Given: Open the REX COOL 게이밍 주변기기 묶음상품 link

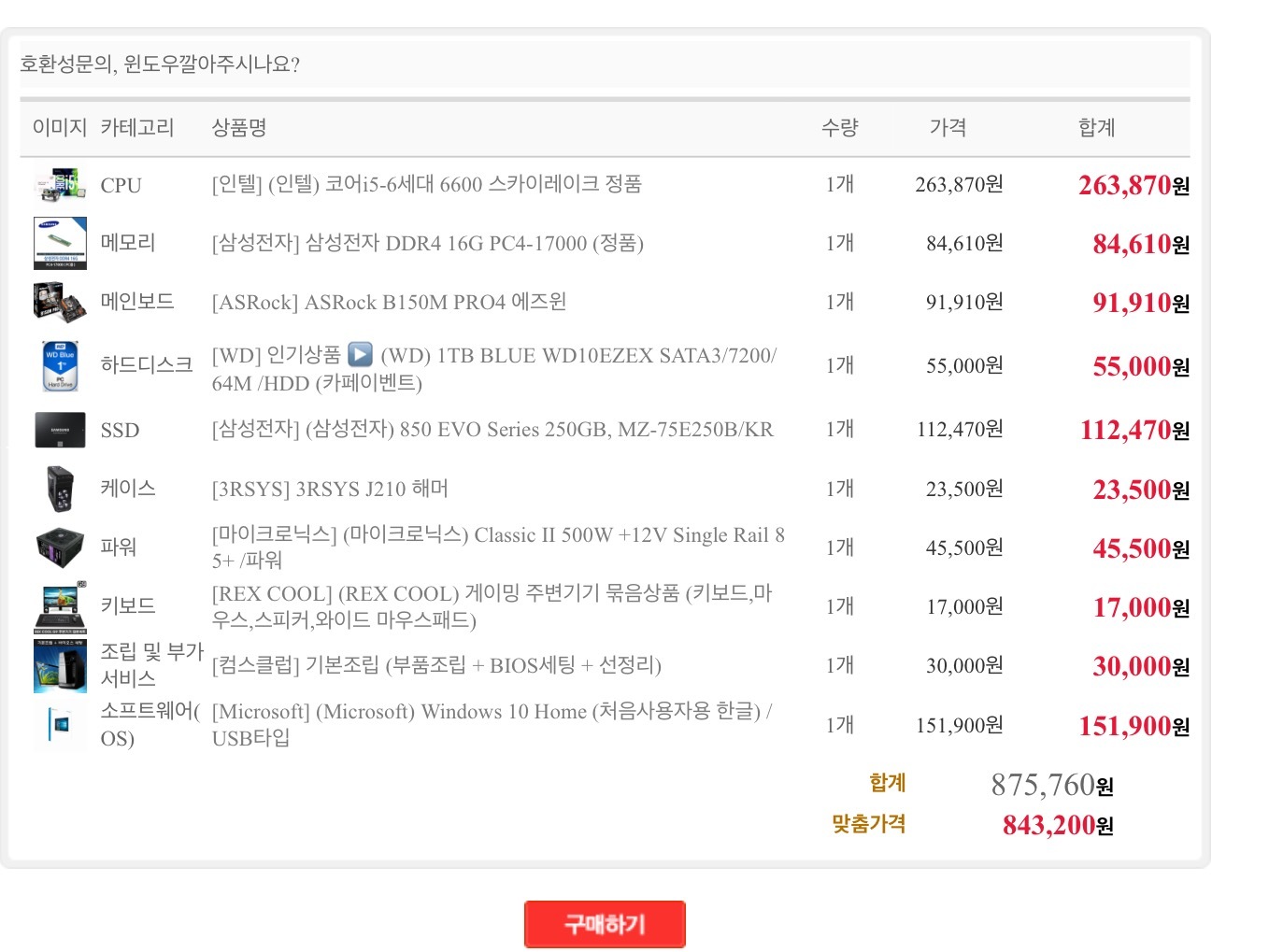Looking at the screenshot, I should (x=492, y=606).
